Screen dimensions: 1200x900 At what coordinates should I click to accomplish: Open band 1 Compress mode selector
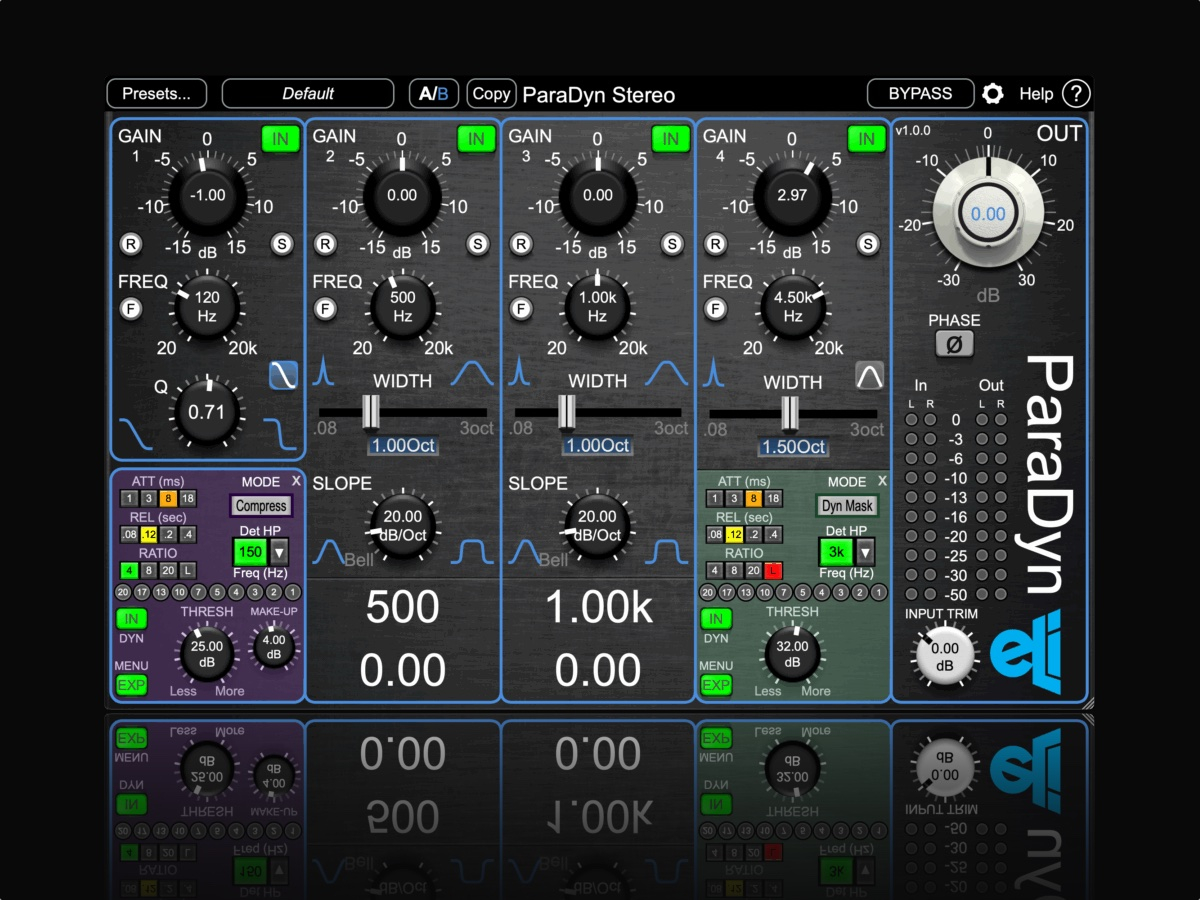point(262,506)
